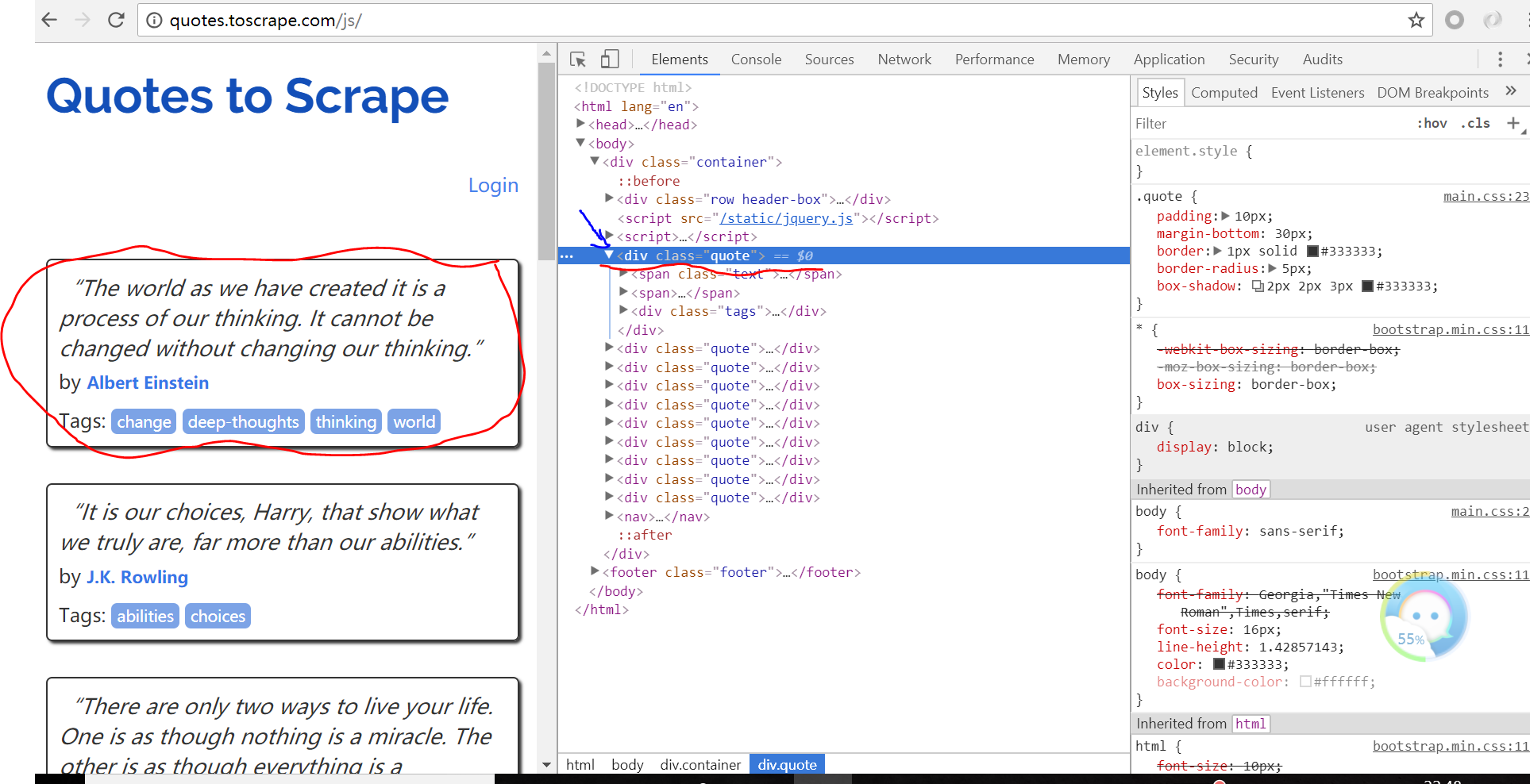Expand the padding shorthand property triangle
This screenshot has width=1530, height=784.
coord(1226,216)
